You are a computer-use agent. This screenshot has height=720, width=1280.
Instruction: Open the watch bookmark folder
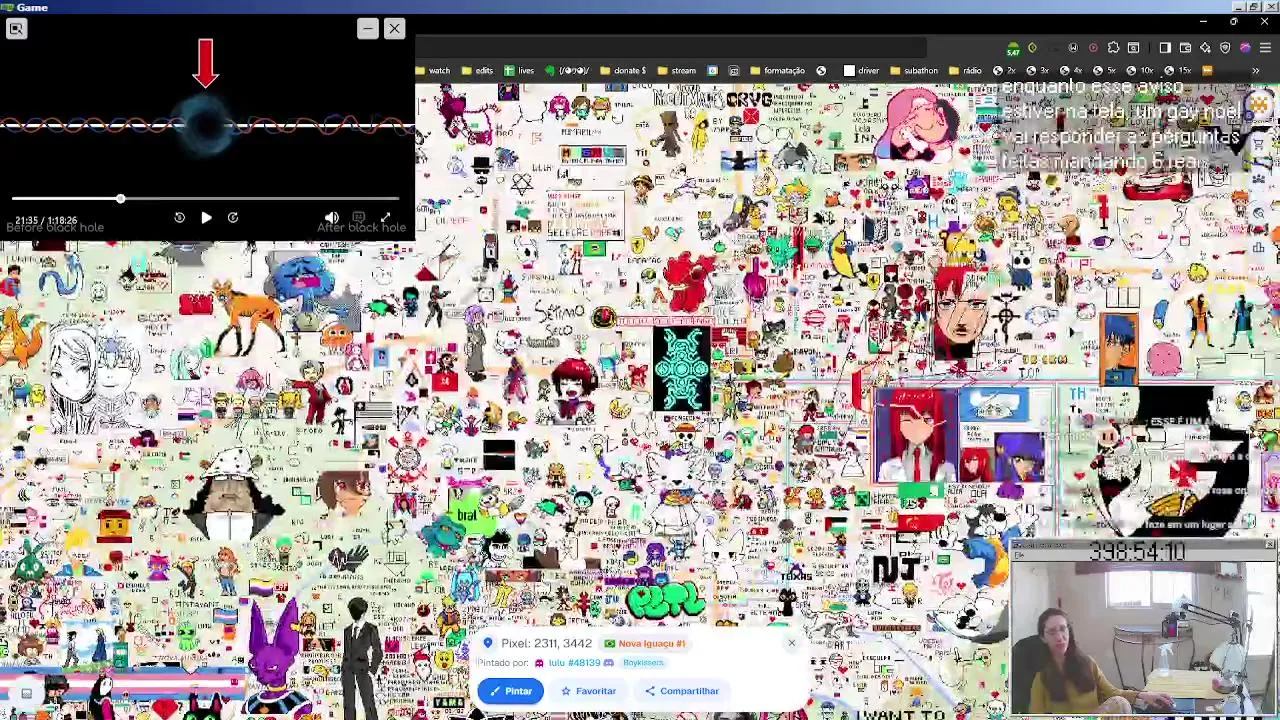pos(433,71)
